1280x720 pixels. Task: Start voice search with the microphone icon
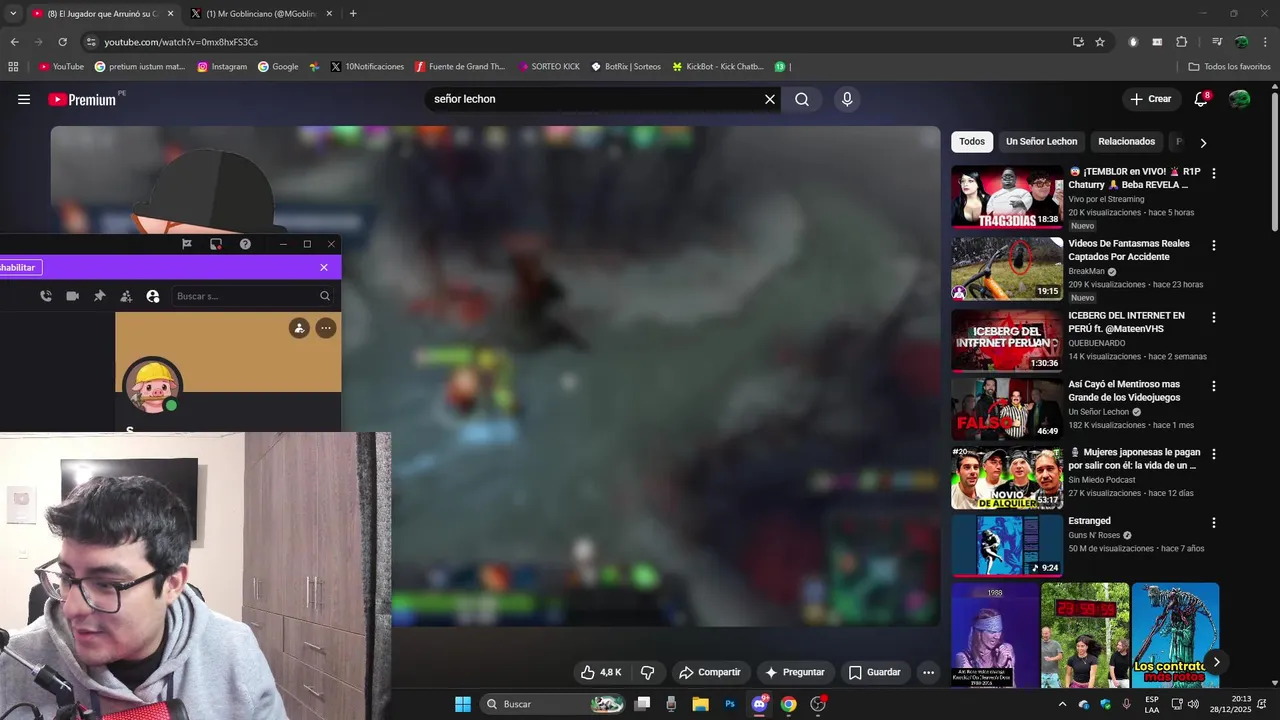click(847, 99)
